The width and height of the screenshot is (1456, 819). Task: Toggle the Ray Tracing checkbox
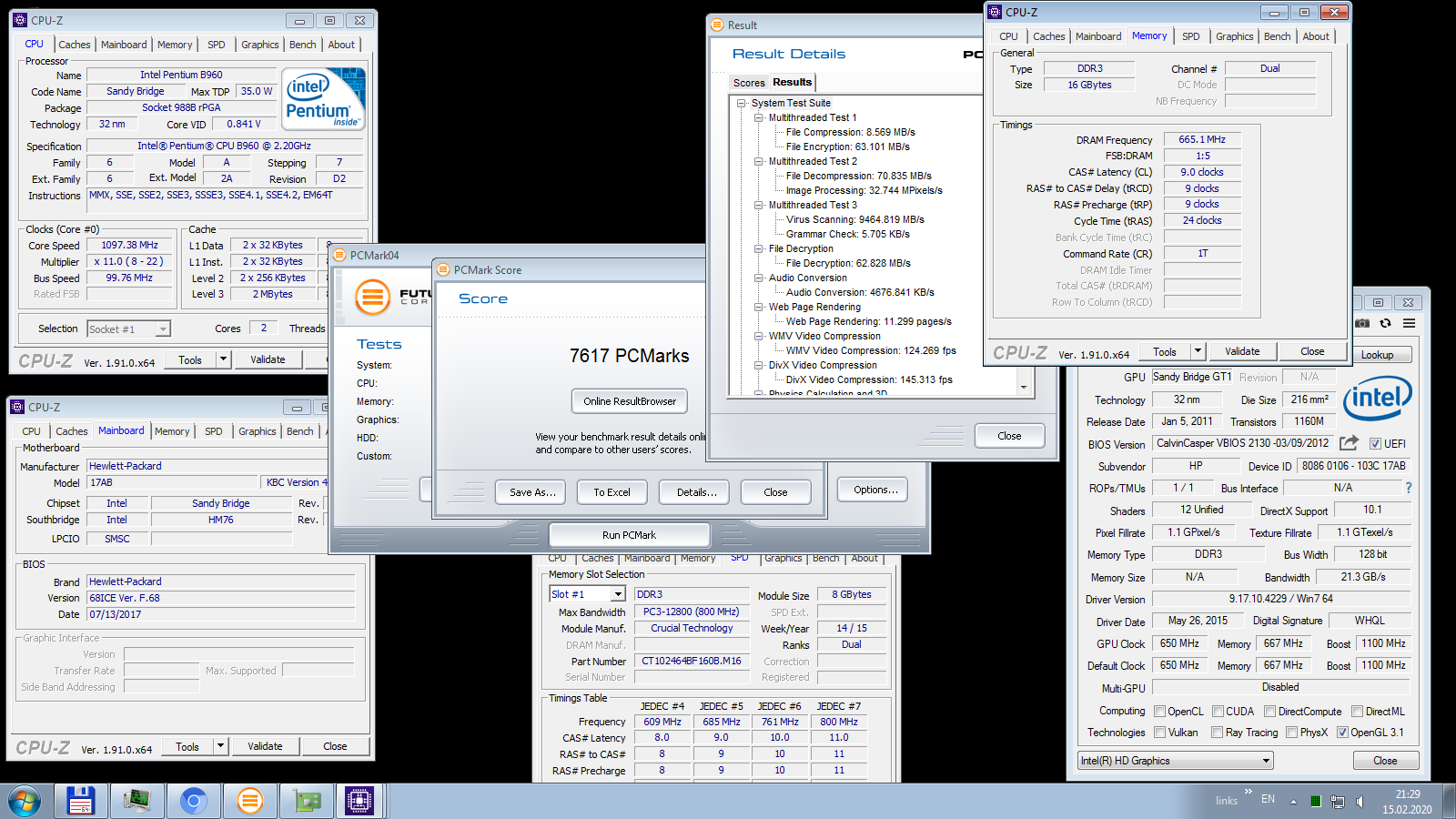pyautogui.click(x=1217, y=733)
